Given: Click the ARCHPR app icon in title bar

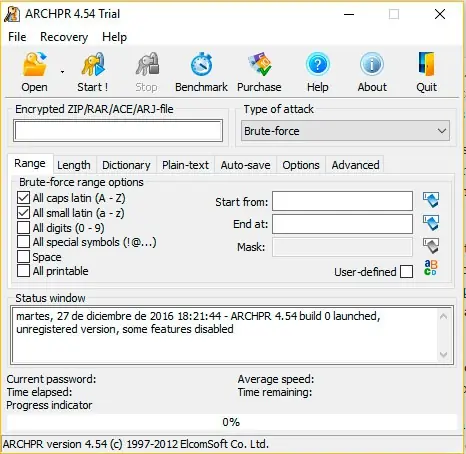Looking at the screenshot, I should pos(12,14).
